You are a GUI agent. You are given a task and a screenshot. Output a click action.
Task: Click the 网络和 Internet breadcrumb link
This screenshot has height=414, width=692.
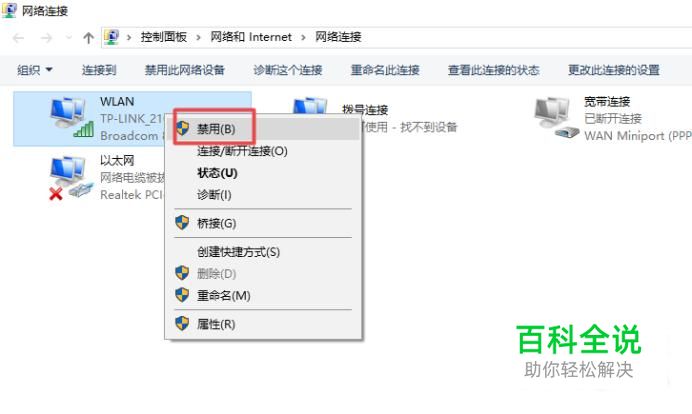tap(251, 37)
